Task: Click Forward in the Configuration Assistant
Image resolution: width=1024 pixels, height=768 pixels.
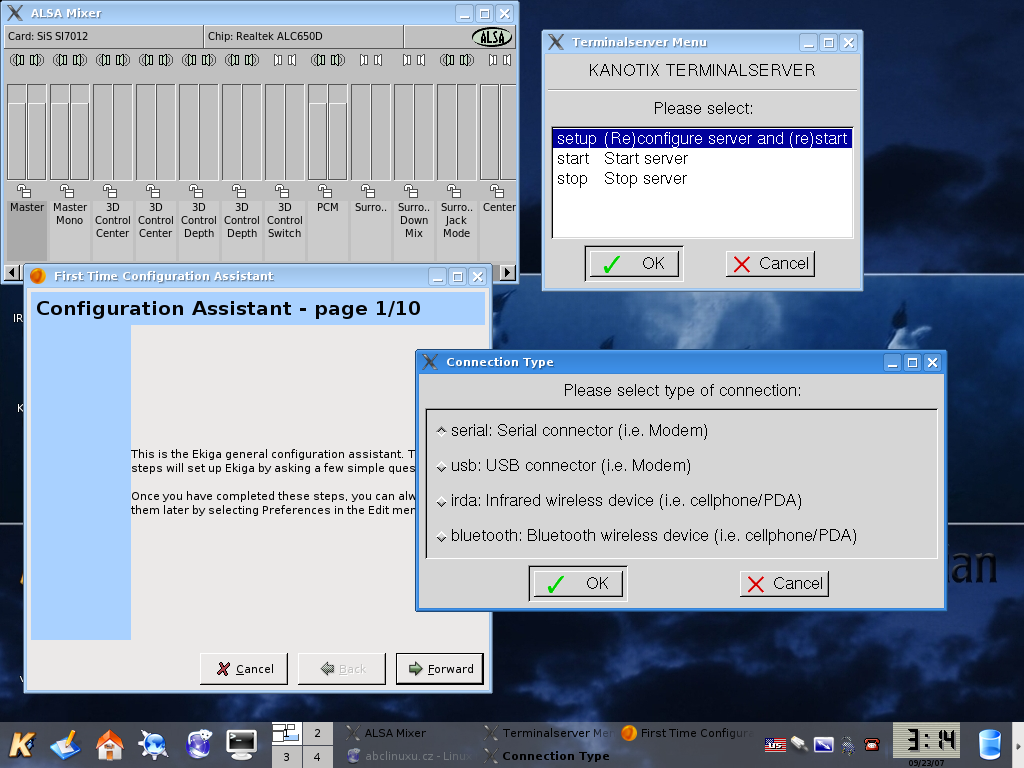Action: [x=440, y=669]
